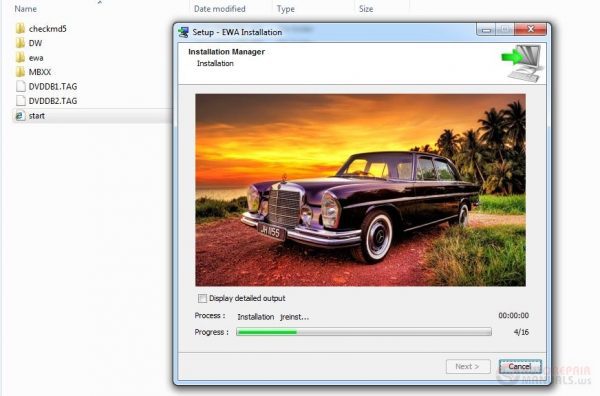600x396 pixels.
Task: Select the DVDDB2.TAG file name
Action: pos(53,101)
